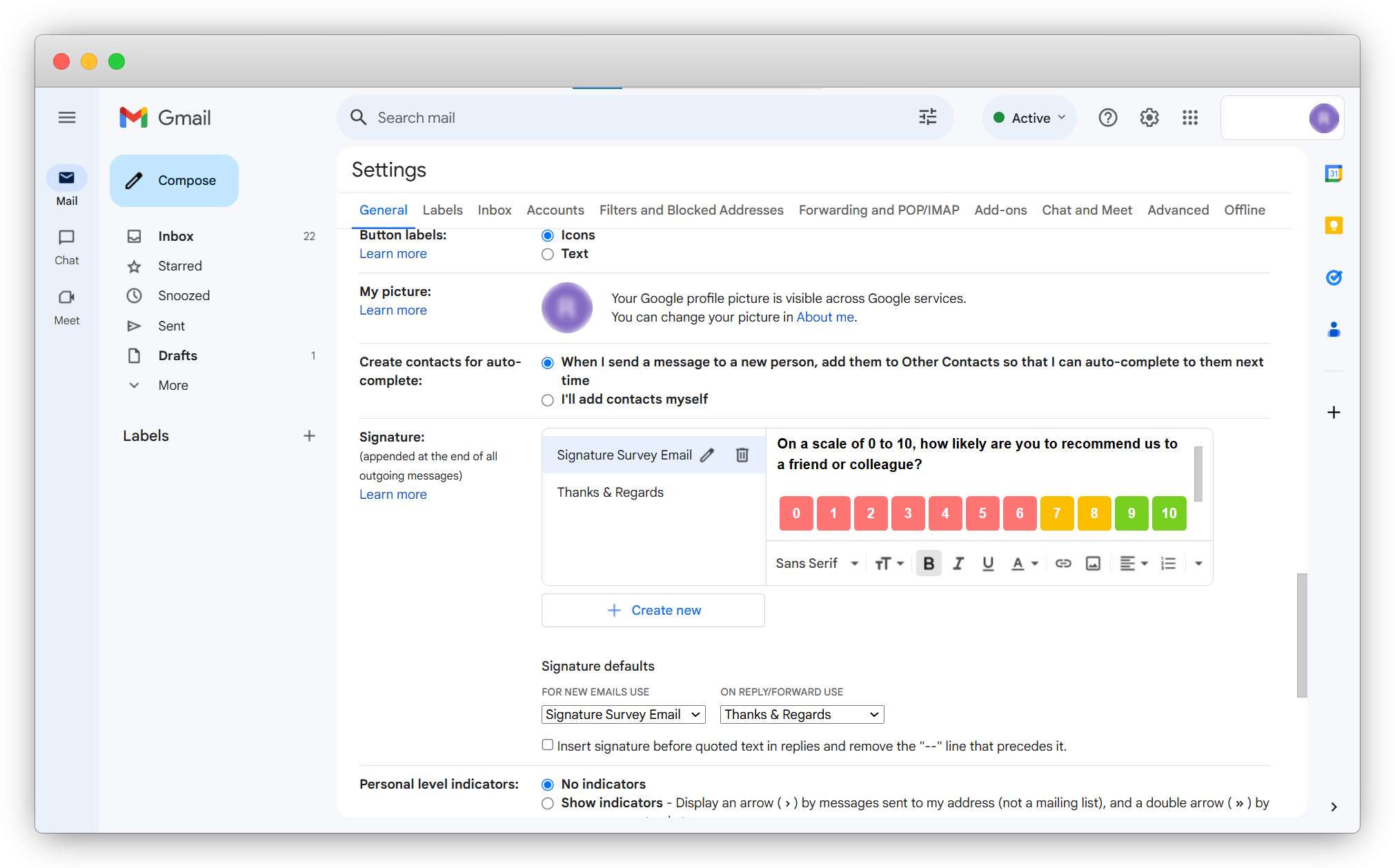Open the About me link
Viewport: 1395px width, 868px height.
point(824,317)
